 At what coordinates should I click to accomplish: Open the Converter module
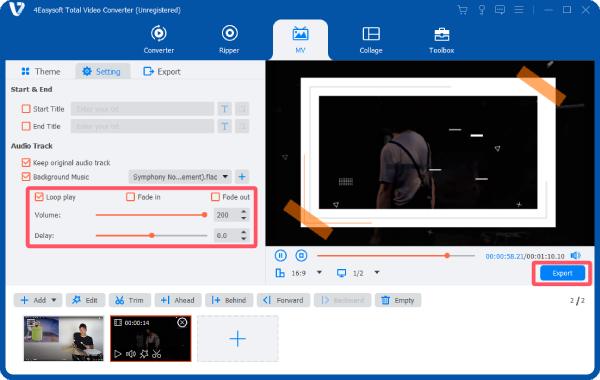pos(158,39)
